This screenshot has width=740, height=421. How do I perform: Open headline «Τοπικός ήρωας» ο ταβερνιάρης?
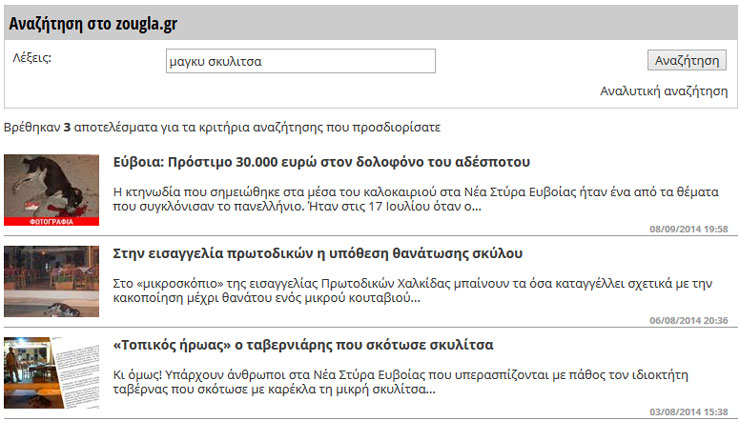[303, 345]
